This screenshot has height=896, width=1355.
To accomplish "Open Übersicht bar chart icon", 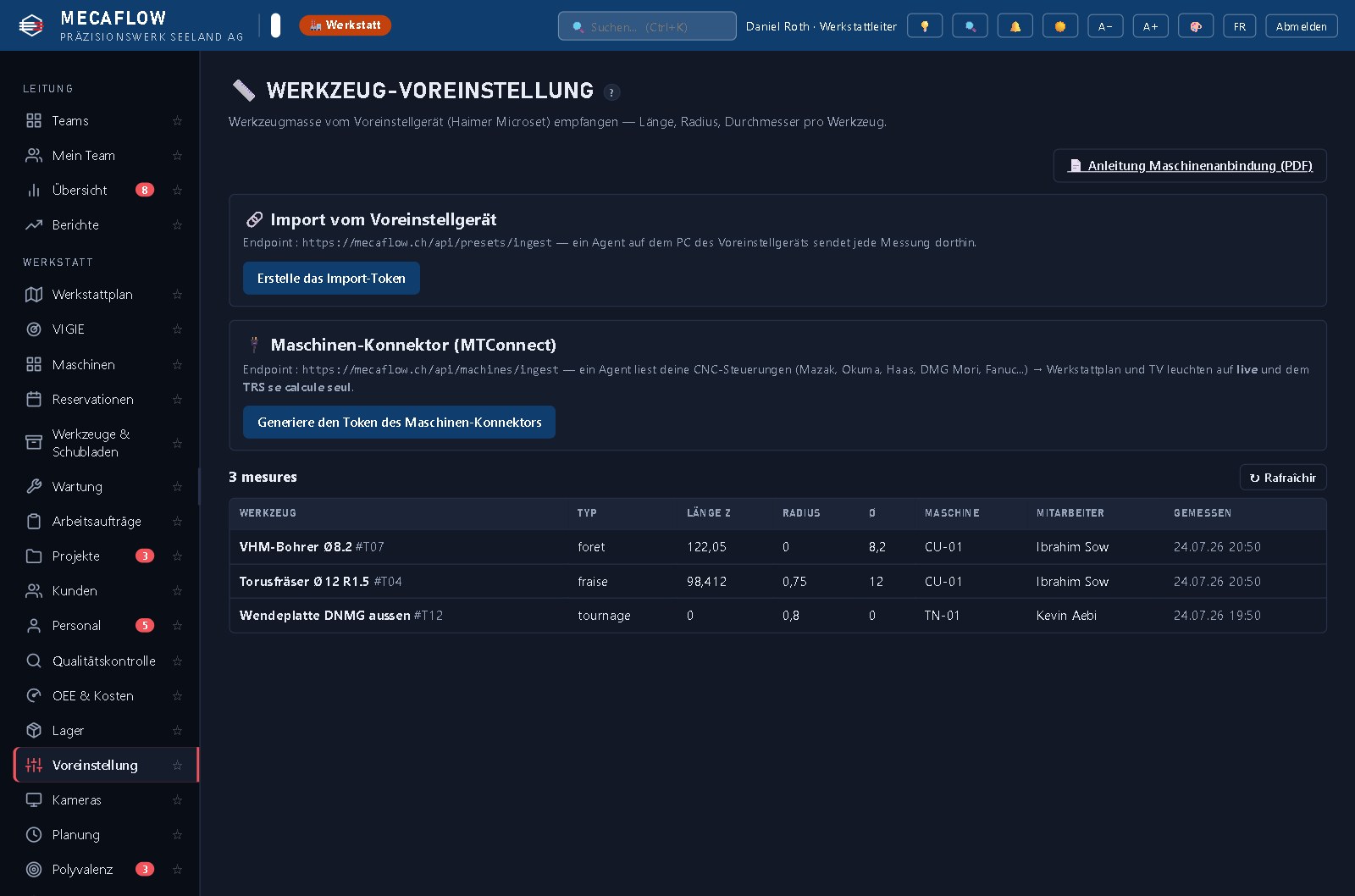I will (x=34, y=191).
